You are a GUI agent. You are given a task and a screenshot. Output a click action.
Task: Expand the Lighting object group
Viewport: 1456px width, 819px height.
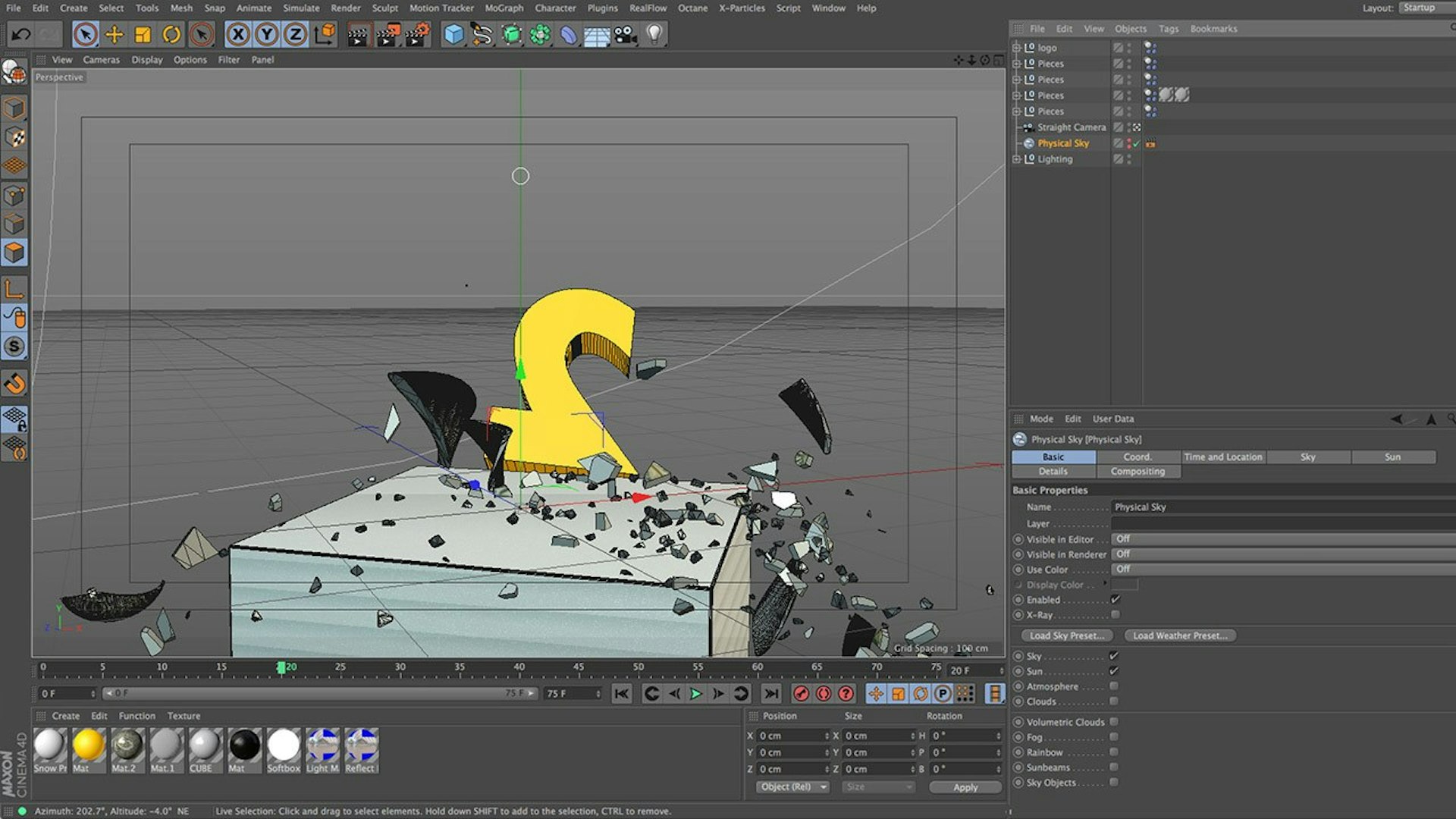1016,159
